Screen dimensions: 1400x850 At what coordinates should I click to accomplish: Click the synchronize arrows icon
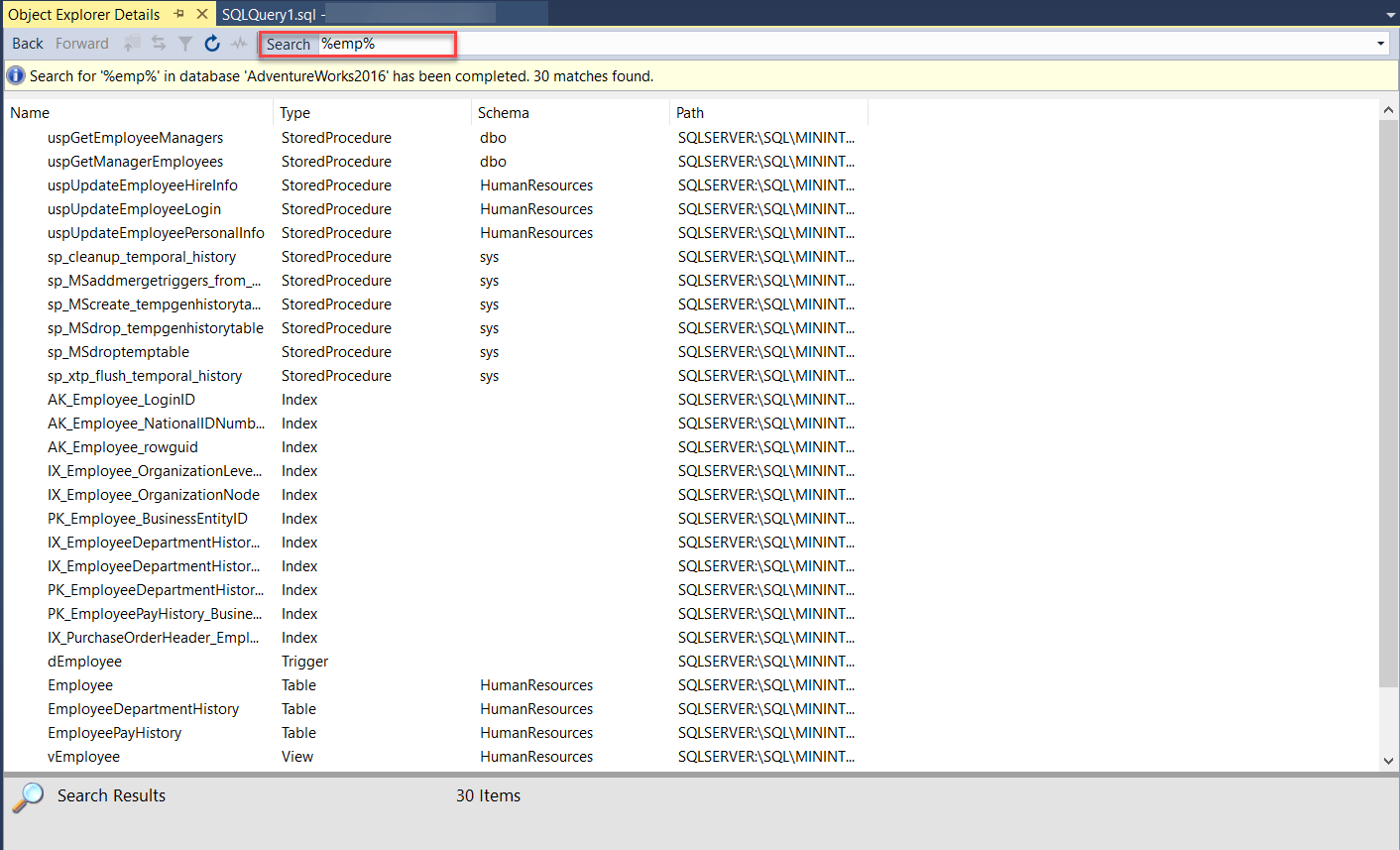(159, 43)
